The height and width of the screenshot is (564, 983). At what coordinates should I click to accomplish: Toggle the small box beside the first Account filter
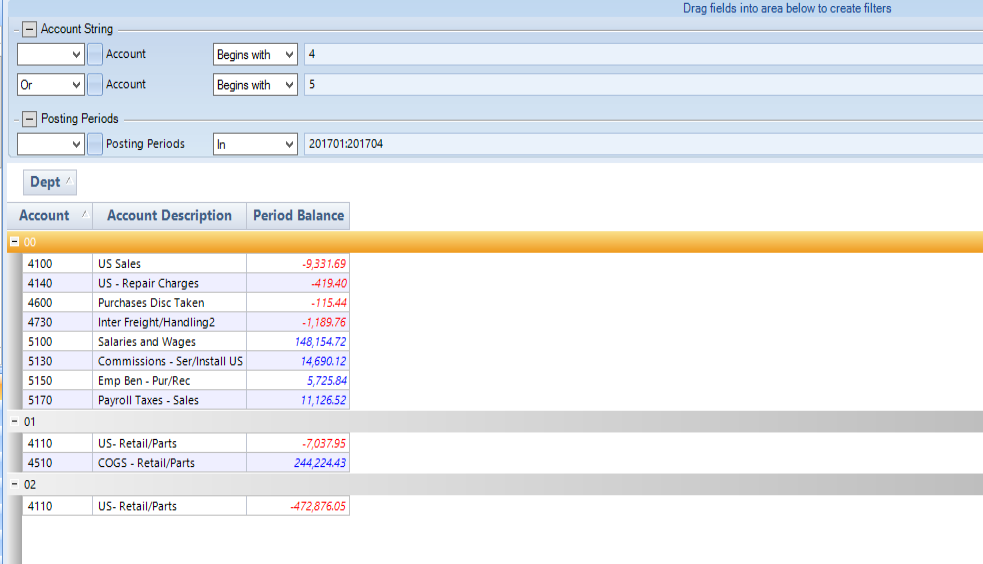click(95, 55)
